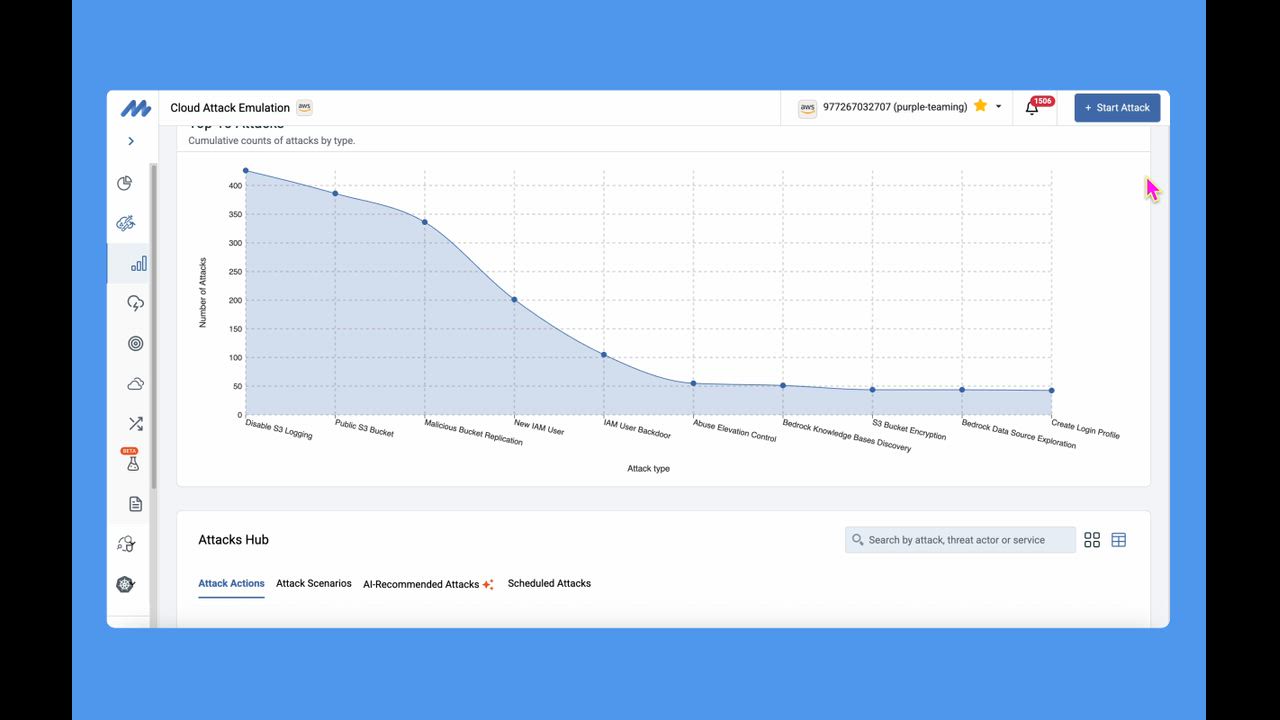Click the 'Bedrock Knowledge Bases Discovery' axis label

[847, 436]
